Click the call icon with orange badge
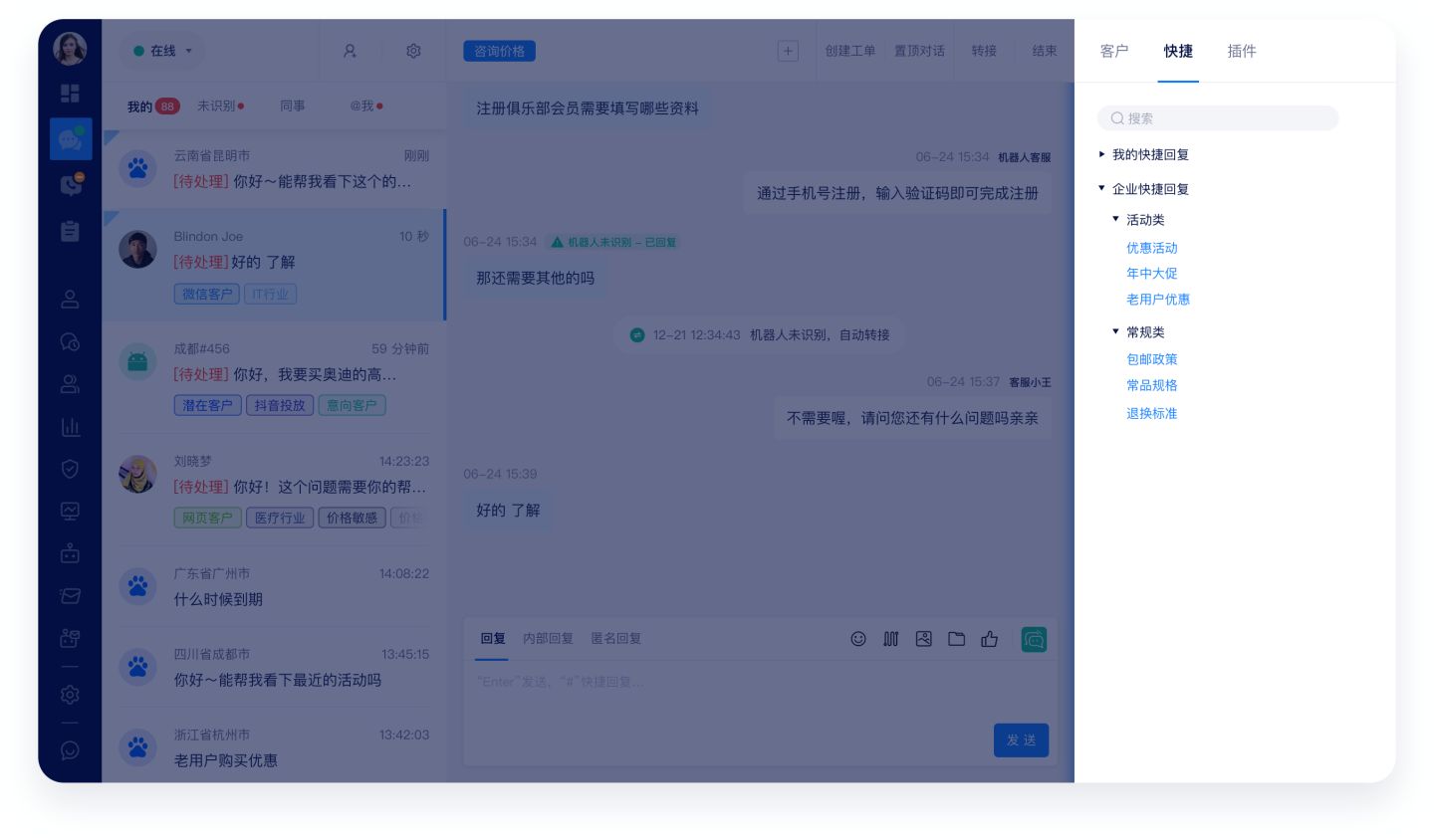 point(71,185)
